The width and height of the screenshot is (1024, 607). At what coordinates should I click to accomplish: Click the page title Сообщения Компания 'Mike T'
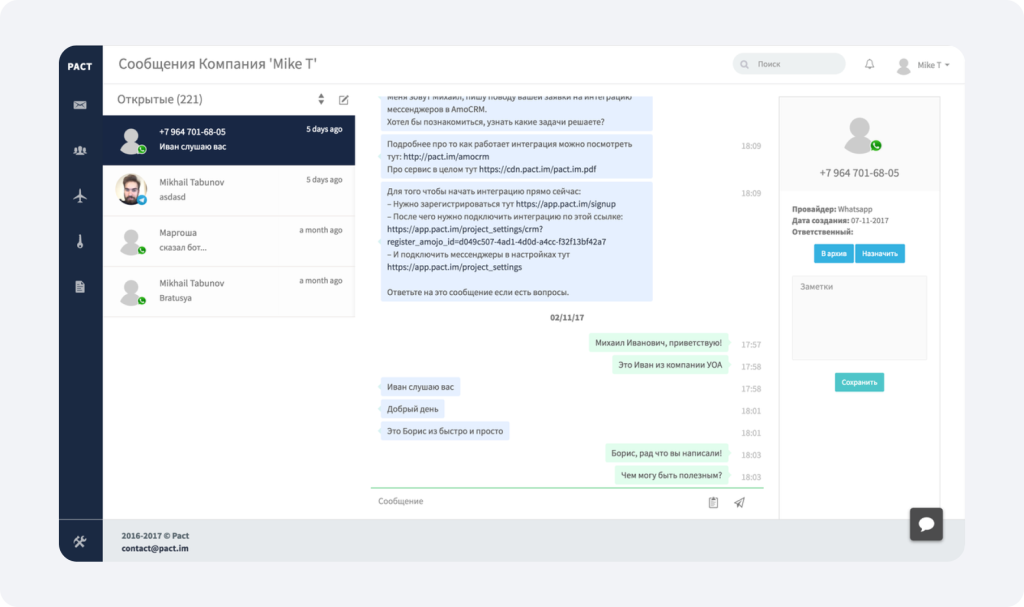(x=217, y=64)
